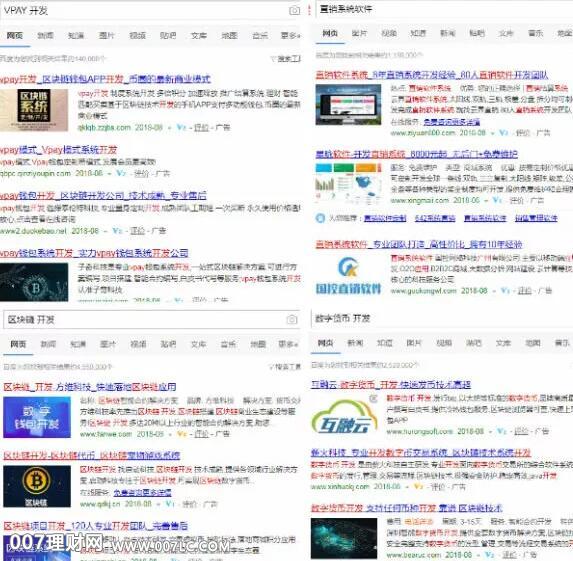The image size is (573, 561).
Task: Click the 区块链系统 thumbnail of first VPAY result
Action: point(34,110)
